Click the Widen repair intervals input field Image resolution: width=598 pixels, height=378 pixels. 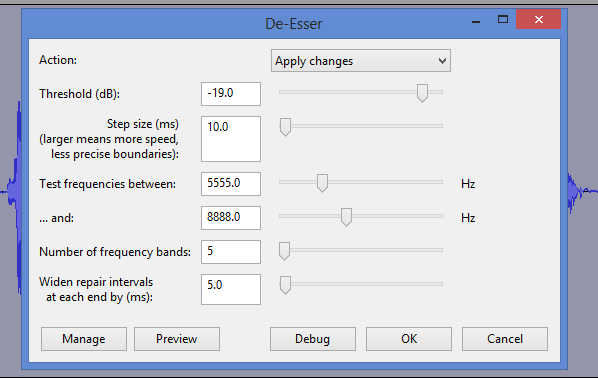pyautogui.click(x=231, y=290)
